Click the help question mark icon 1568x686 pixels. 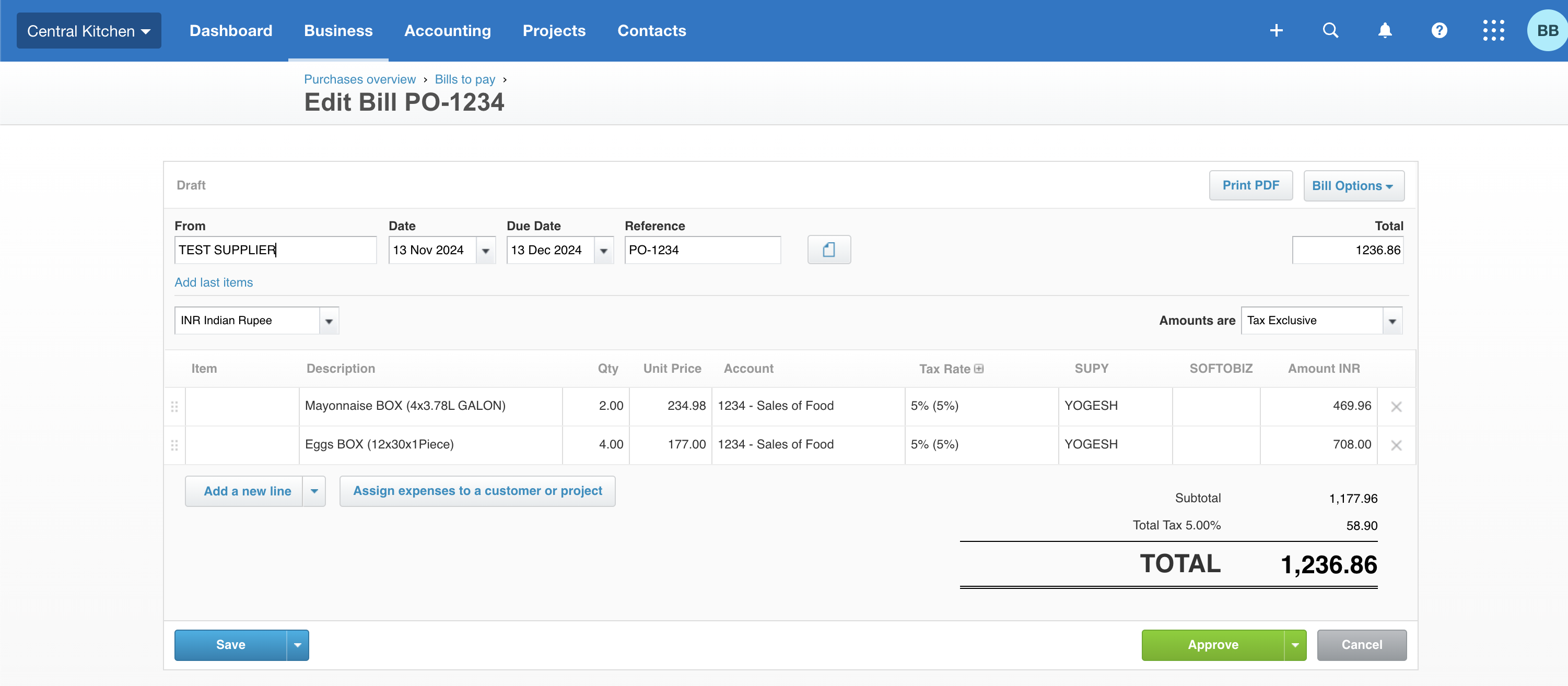pyautogui.click(x=1439, y=30)
